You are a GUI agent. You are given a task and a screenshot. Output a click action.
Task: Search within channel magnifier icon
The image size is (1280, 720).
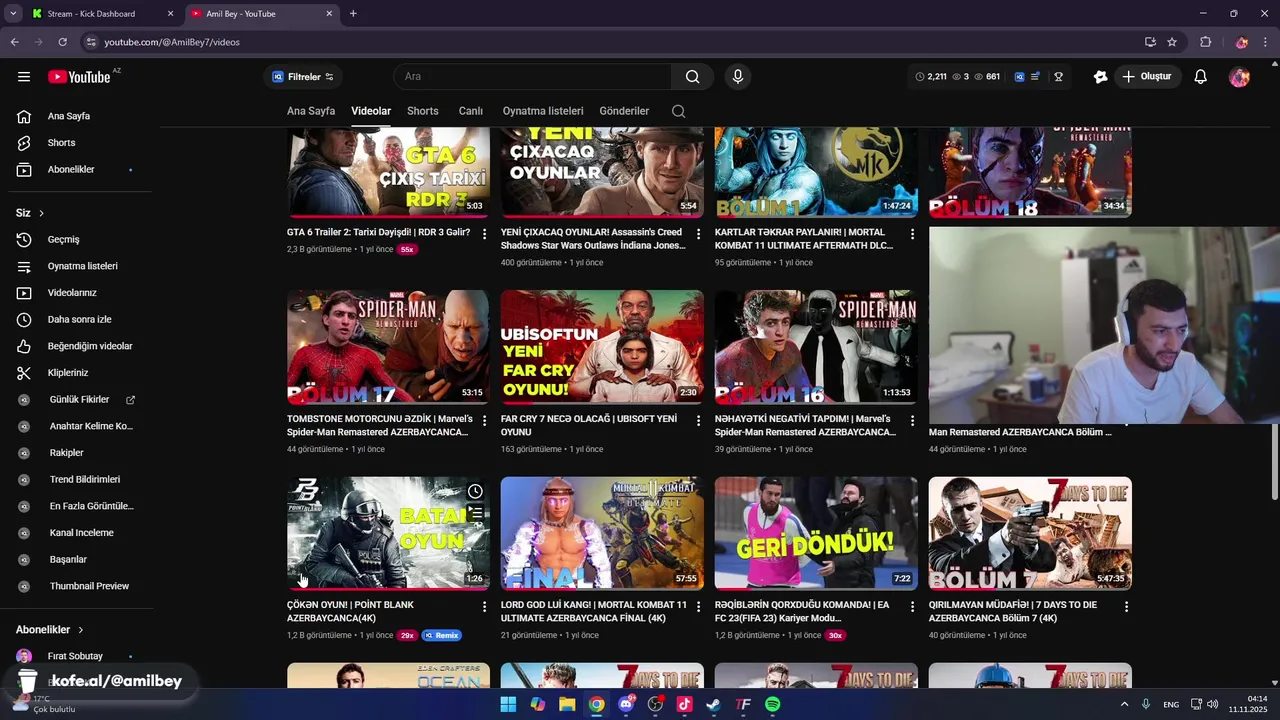(x=678, y=111)
